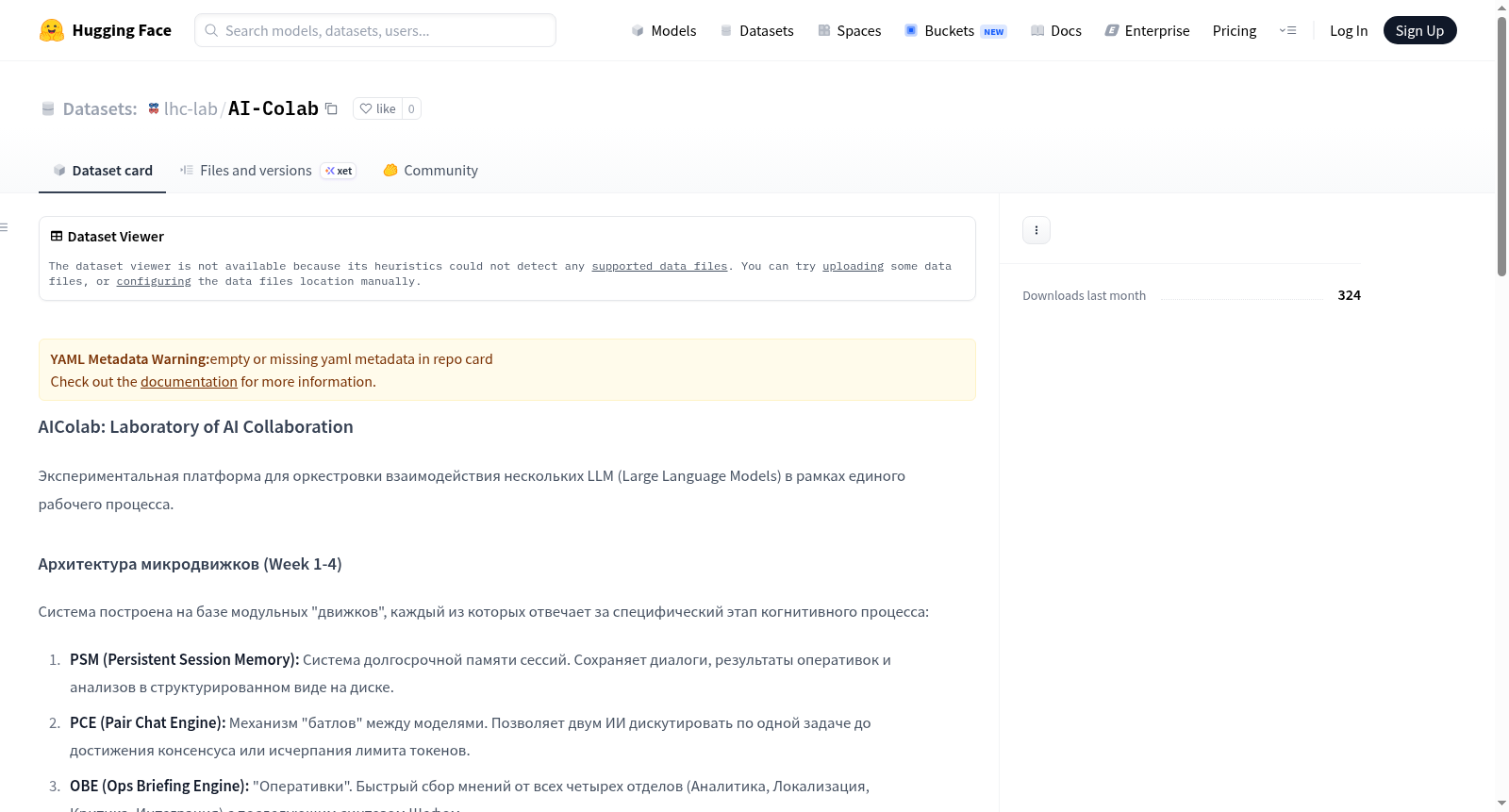Click the Downloads last month label
The height and width of the screenshot is (812, 1509).
coord(1085,295)
